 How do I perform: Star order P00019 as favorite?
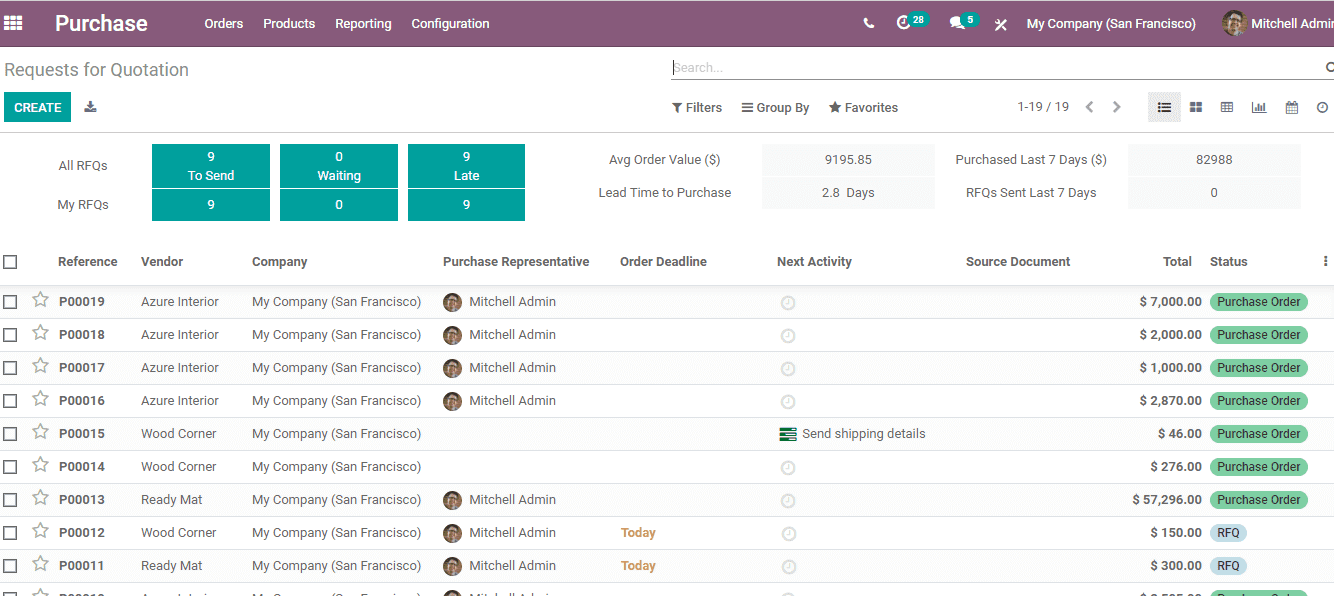point(40,300)
